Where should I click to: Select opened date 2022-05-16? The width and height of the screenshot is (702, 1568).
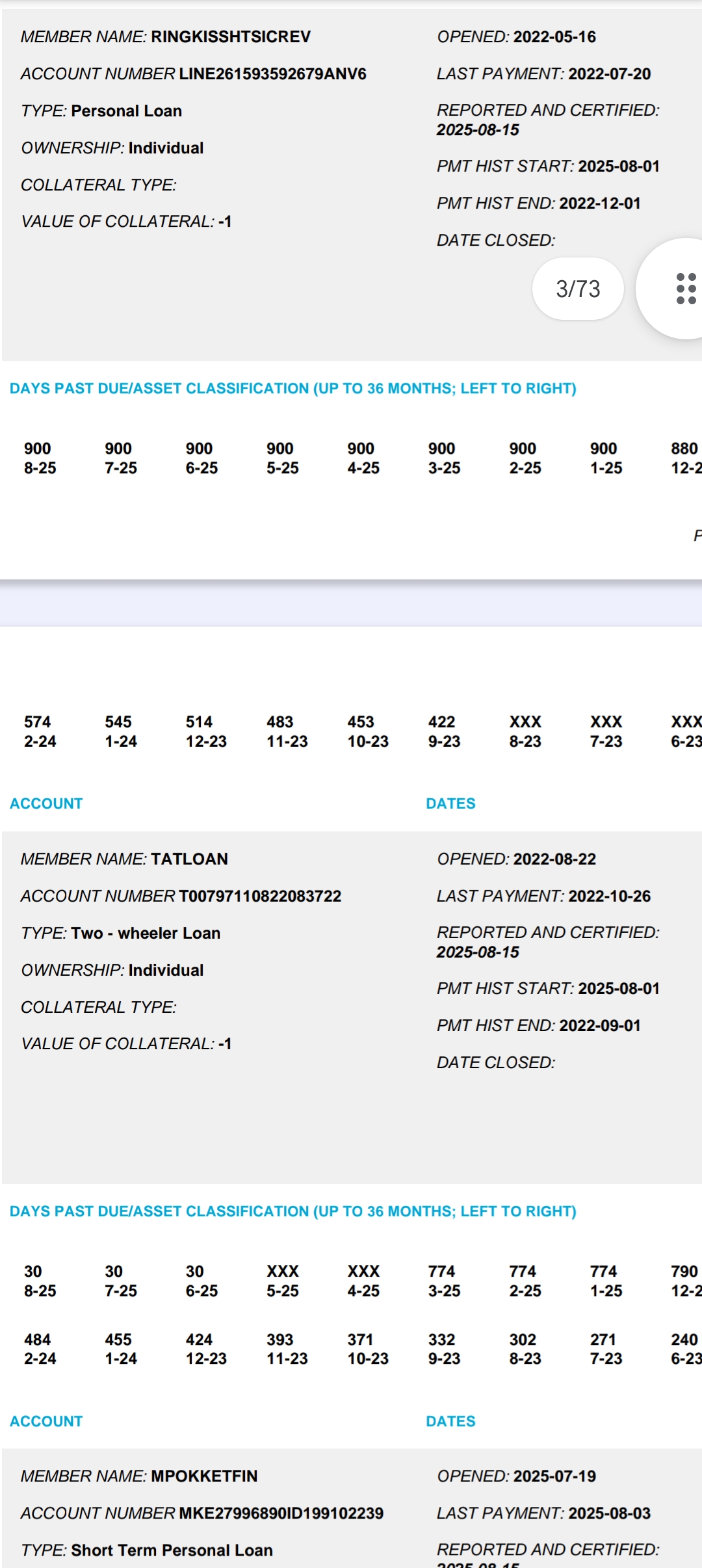(x=554, y=37)
